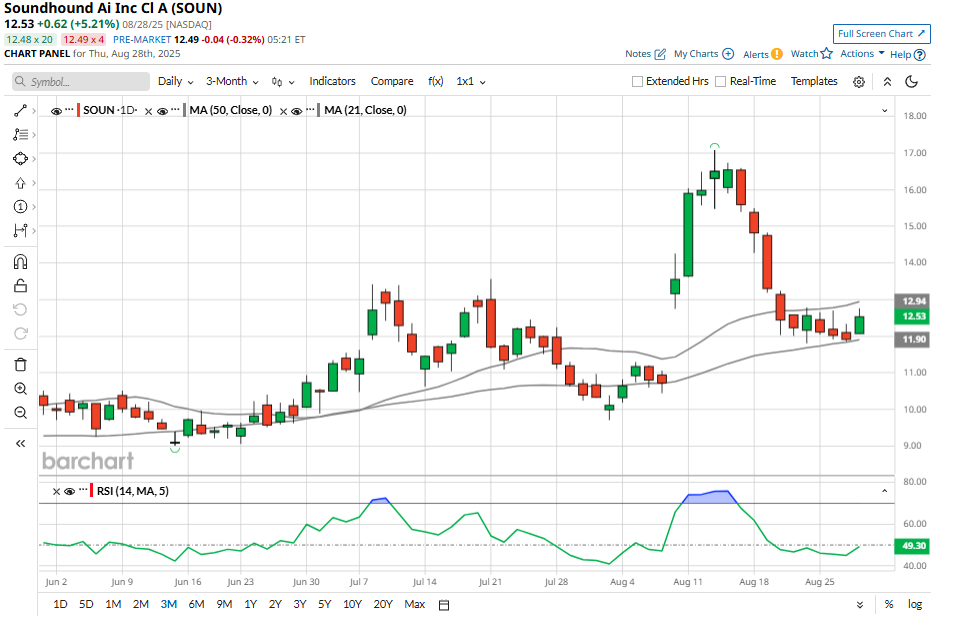Select the Fibonacci levels drawing tool

point(20,135)
